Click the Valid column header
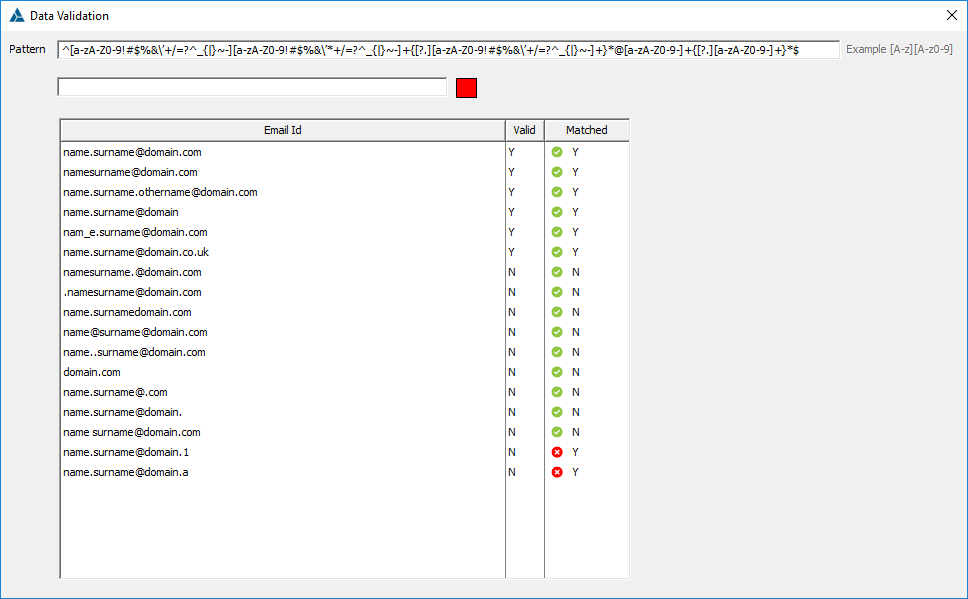968x599 pixels. point(524,130)
